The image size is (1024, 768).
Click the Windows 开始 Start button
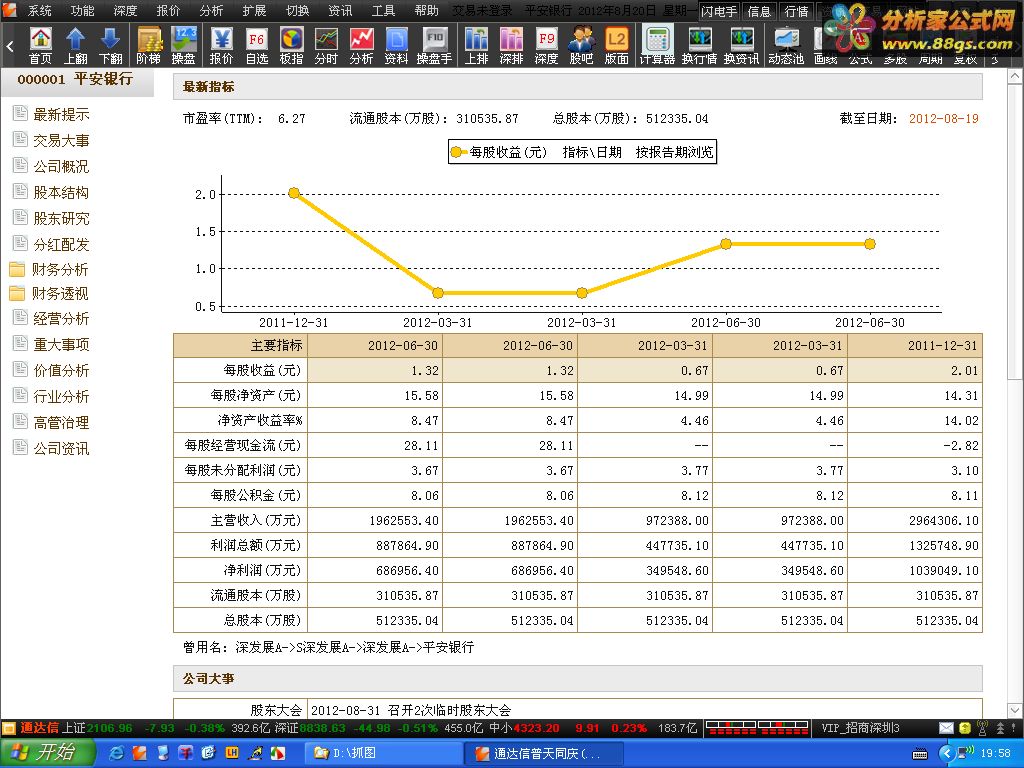point(47,753)
